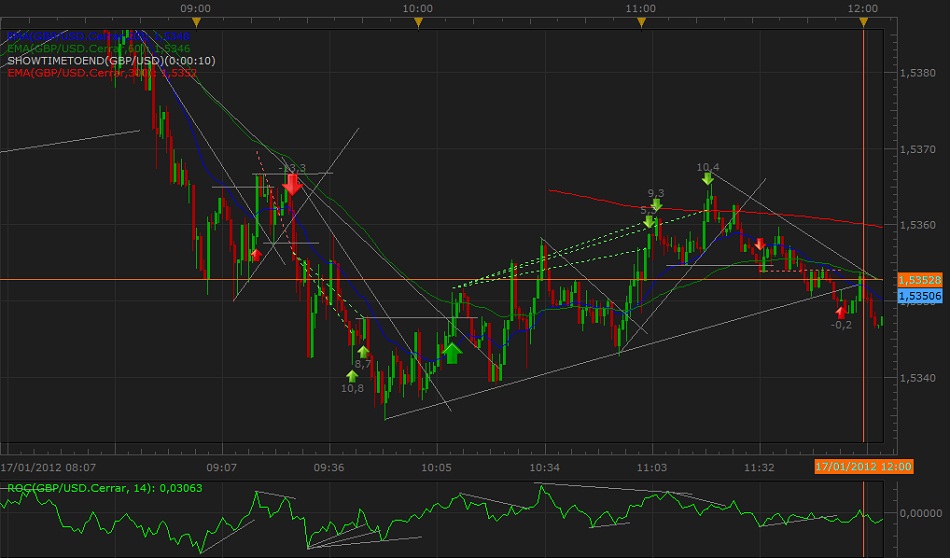Select the SHOWTIMETOEND(GBP/USD) indicator label

(x=110, y=60)
